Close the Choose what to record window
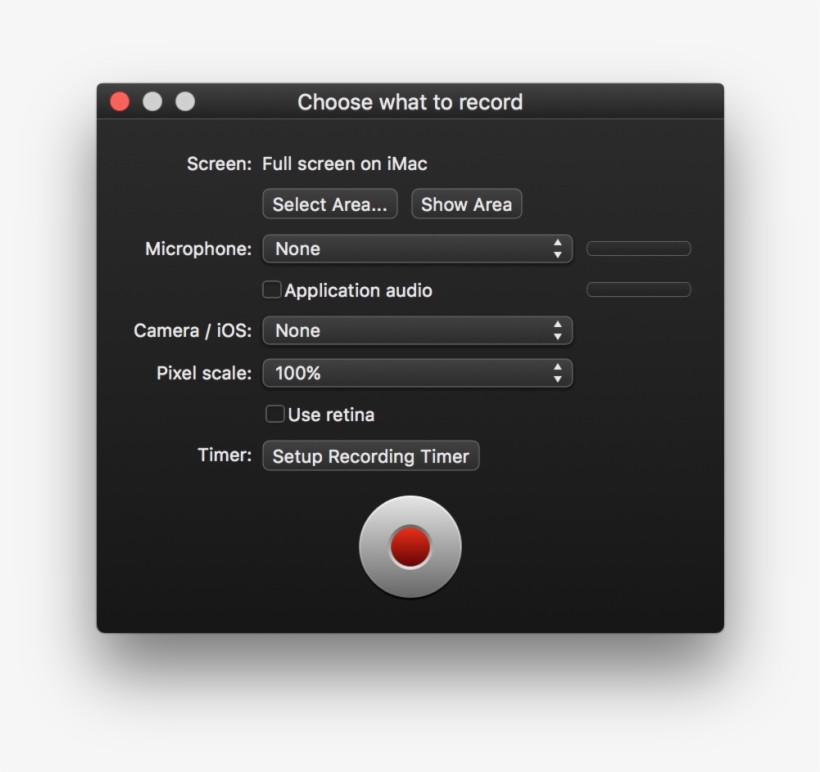 tap(120, 101)
